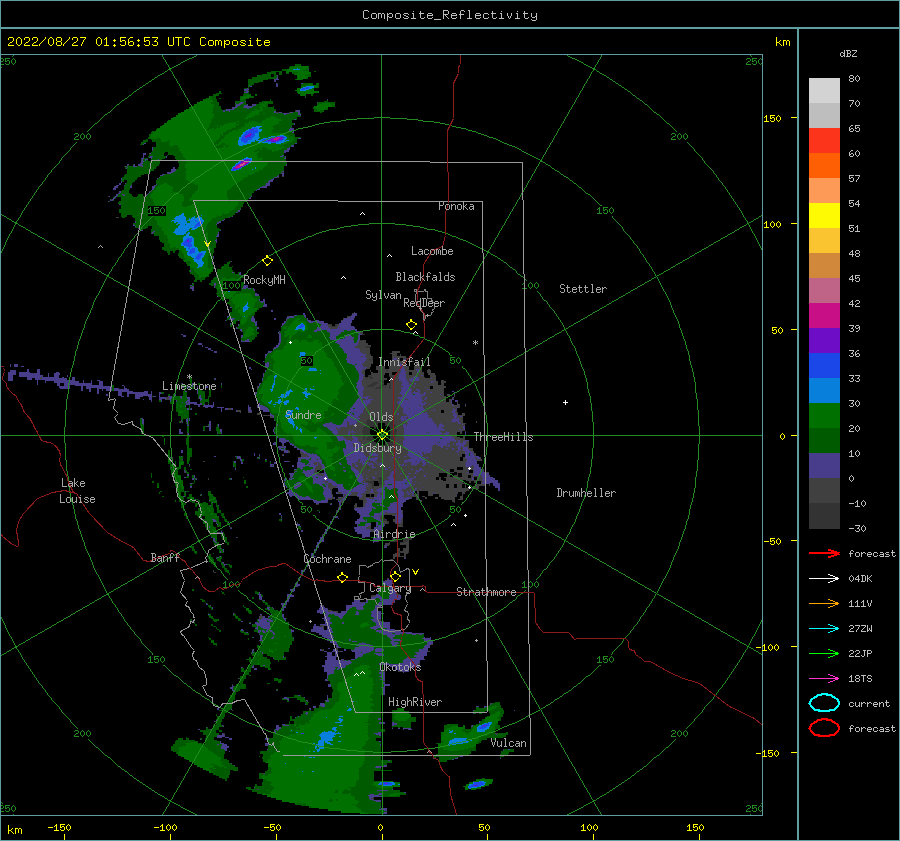Click the white asterisk marker above Limestone
Screen dimensions: 900x841
tap(189, 377)
